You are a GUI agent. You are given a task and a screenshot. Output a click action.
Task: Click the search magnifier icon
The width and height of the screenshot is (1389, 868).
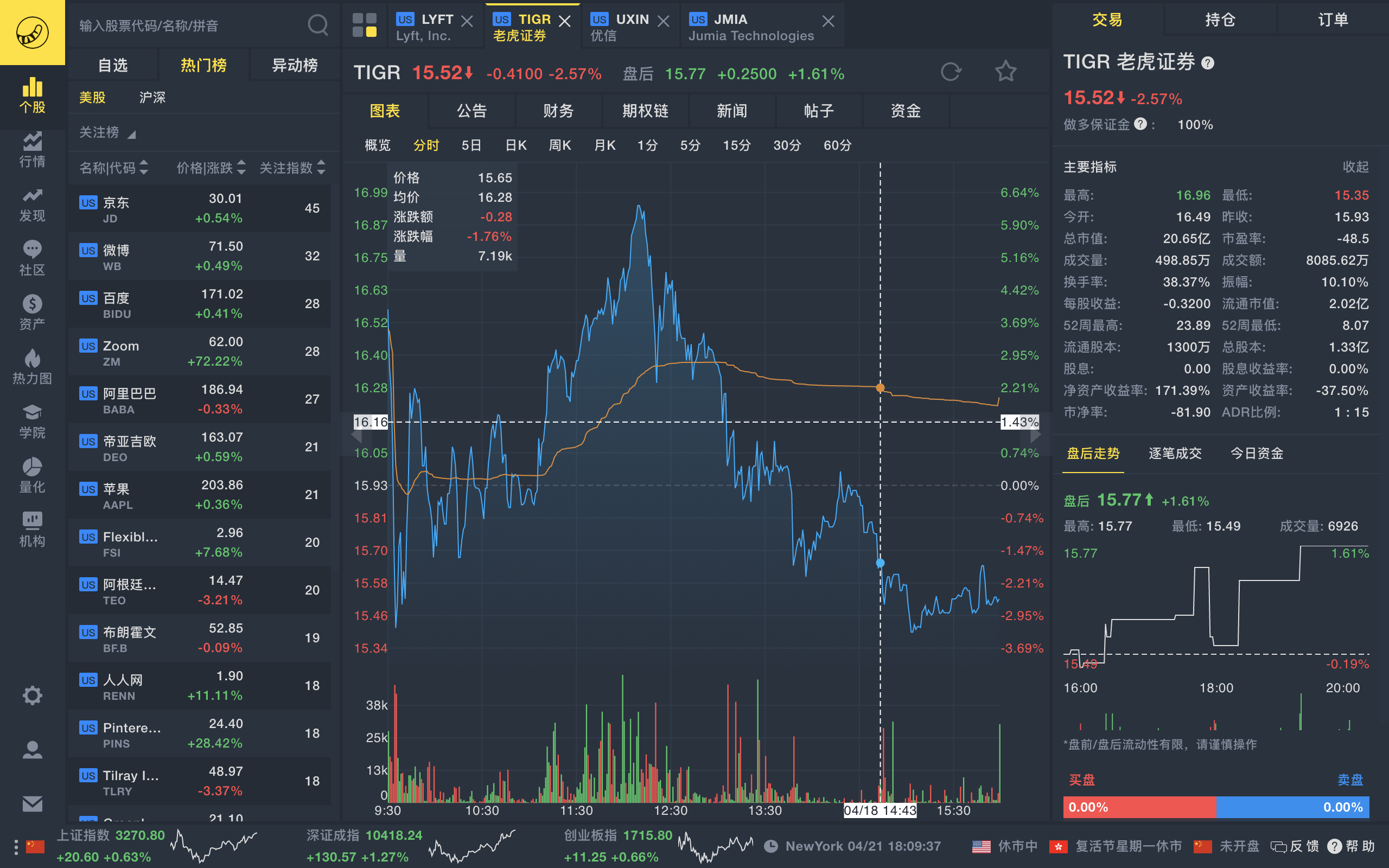[318, 25]
